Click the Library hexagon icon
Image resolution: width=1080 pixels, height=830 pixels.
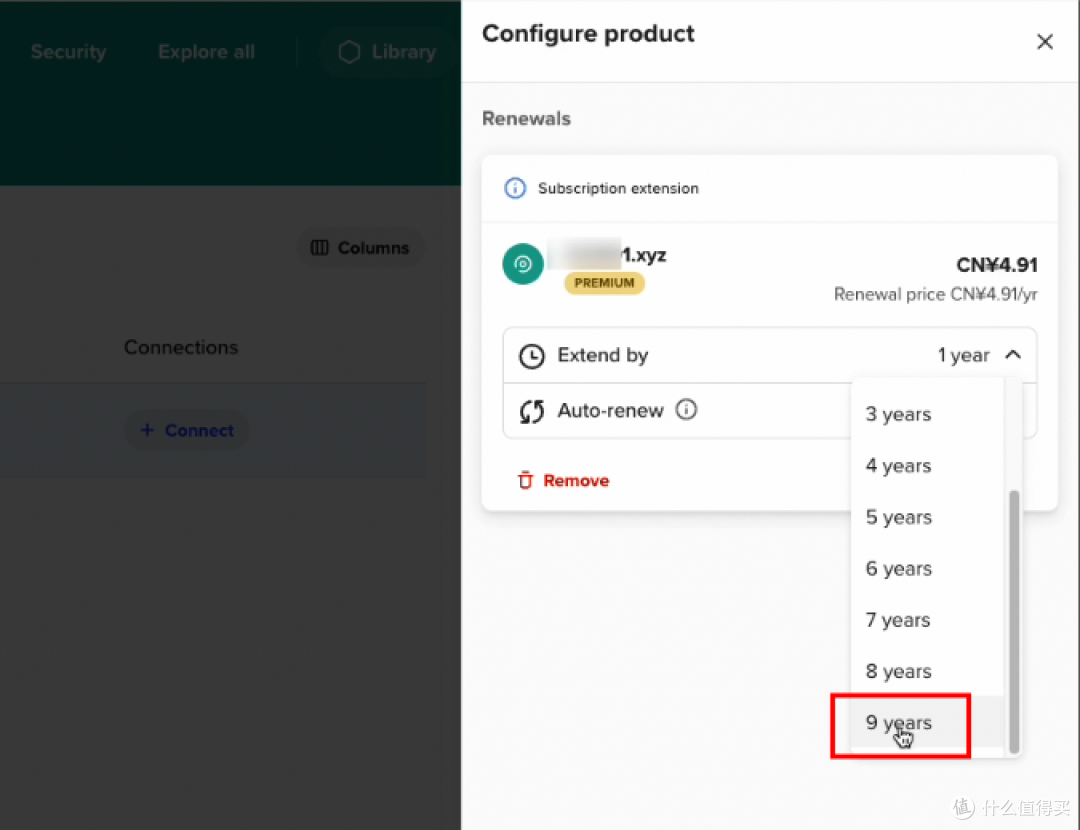[349, 52]
